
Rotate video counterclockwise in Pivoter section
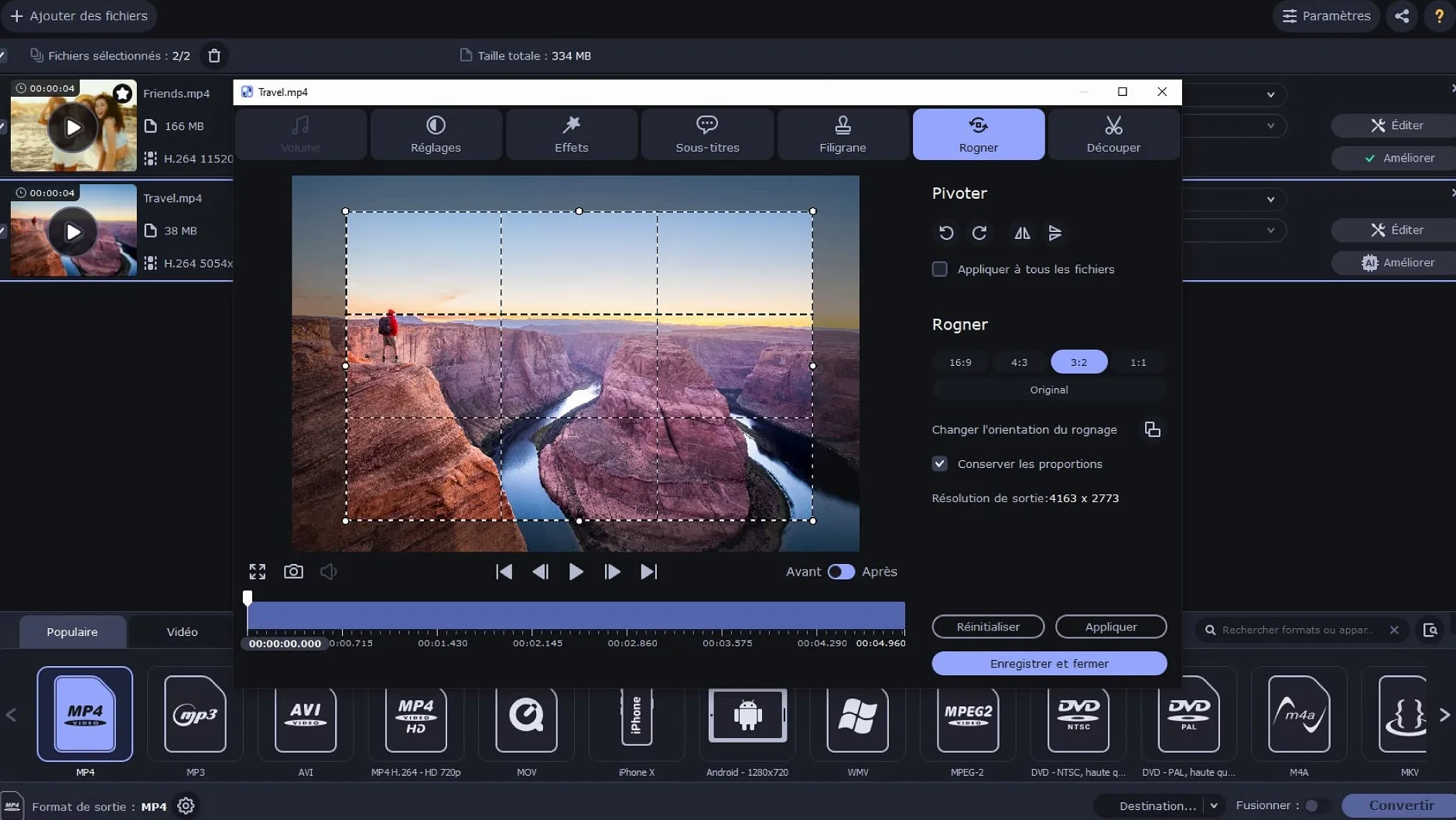[946, 233]
